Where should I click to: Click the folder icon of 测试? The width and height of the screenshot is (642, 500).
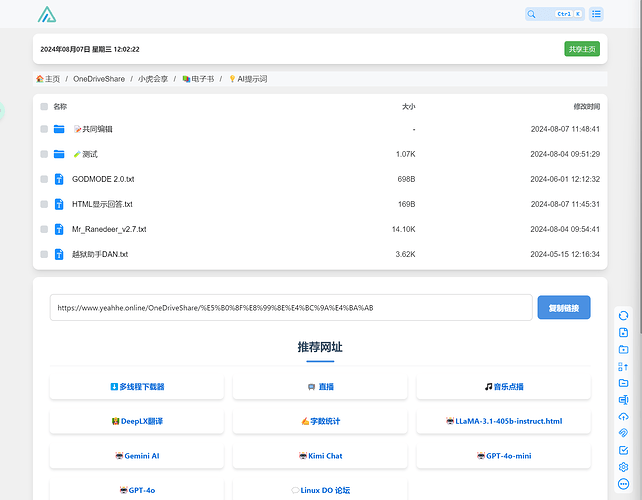[59, 154]
